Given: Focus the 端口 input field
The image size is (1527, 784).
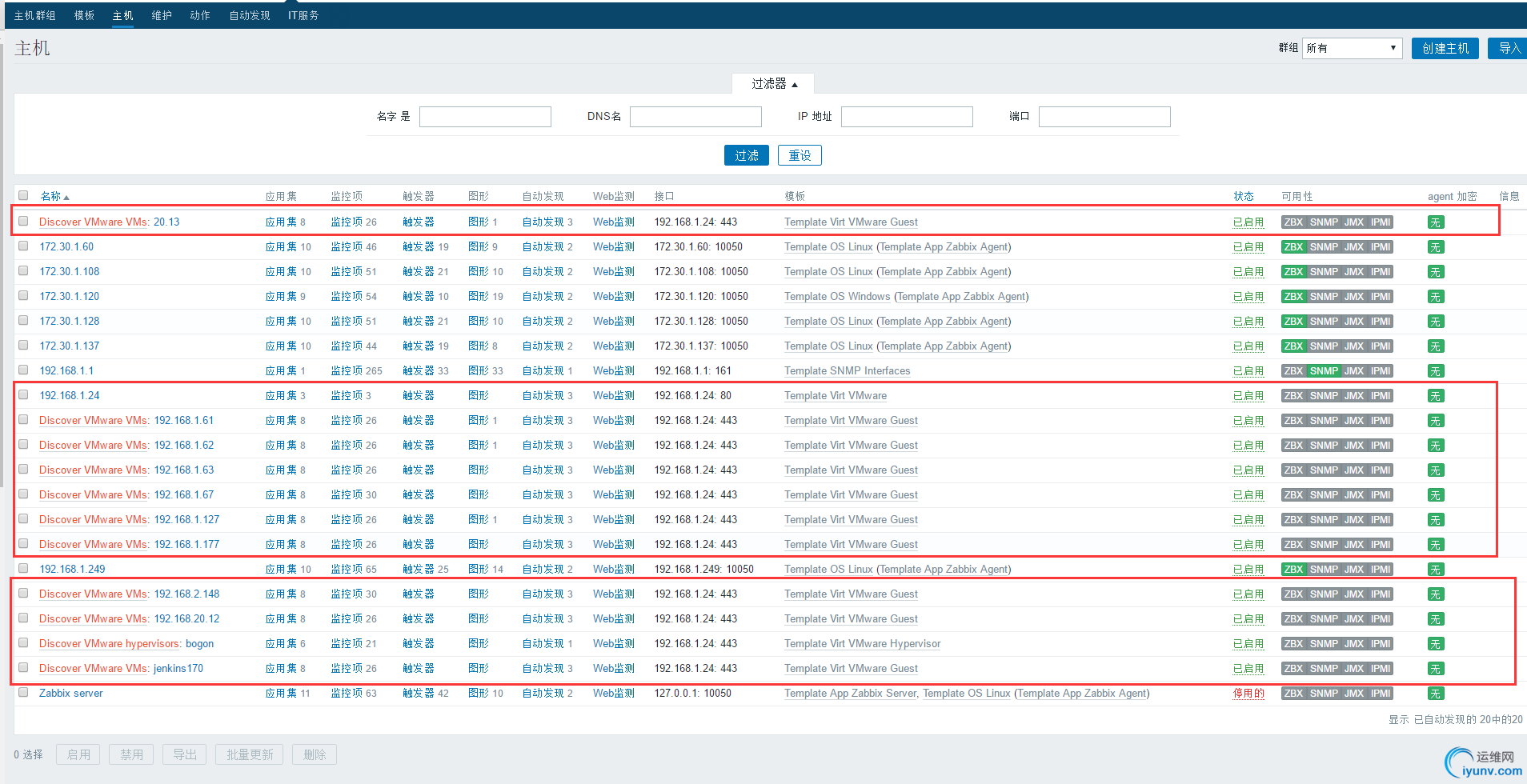Looking at the screenshot, I should coord(1104,117).
